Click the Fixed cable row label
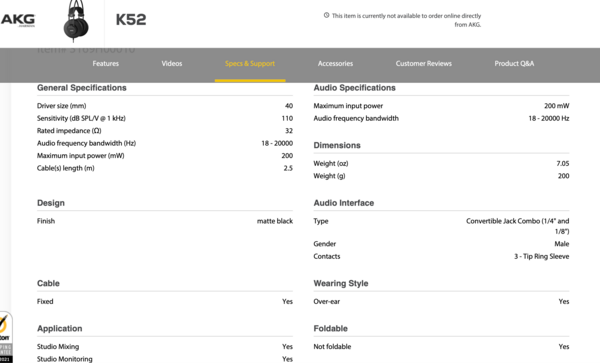Screen dimensions: 600x363 click(x=45, y=301)
